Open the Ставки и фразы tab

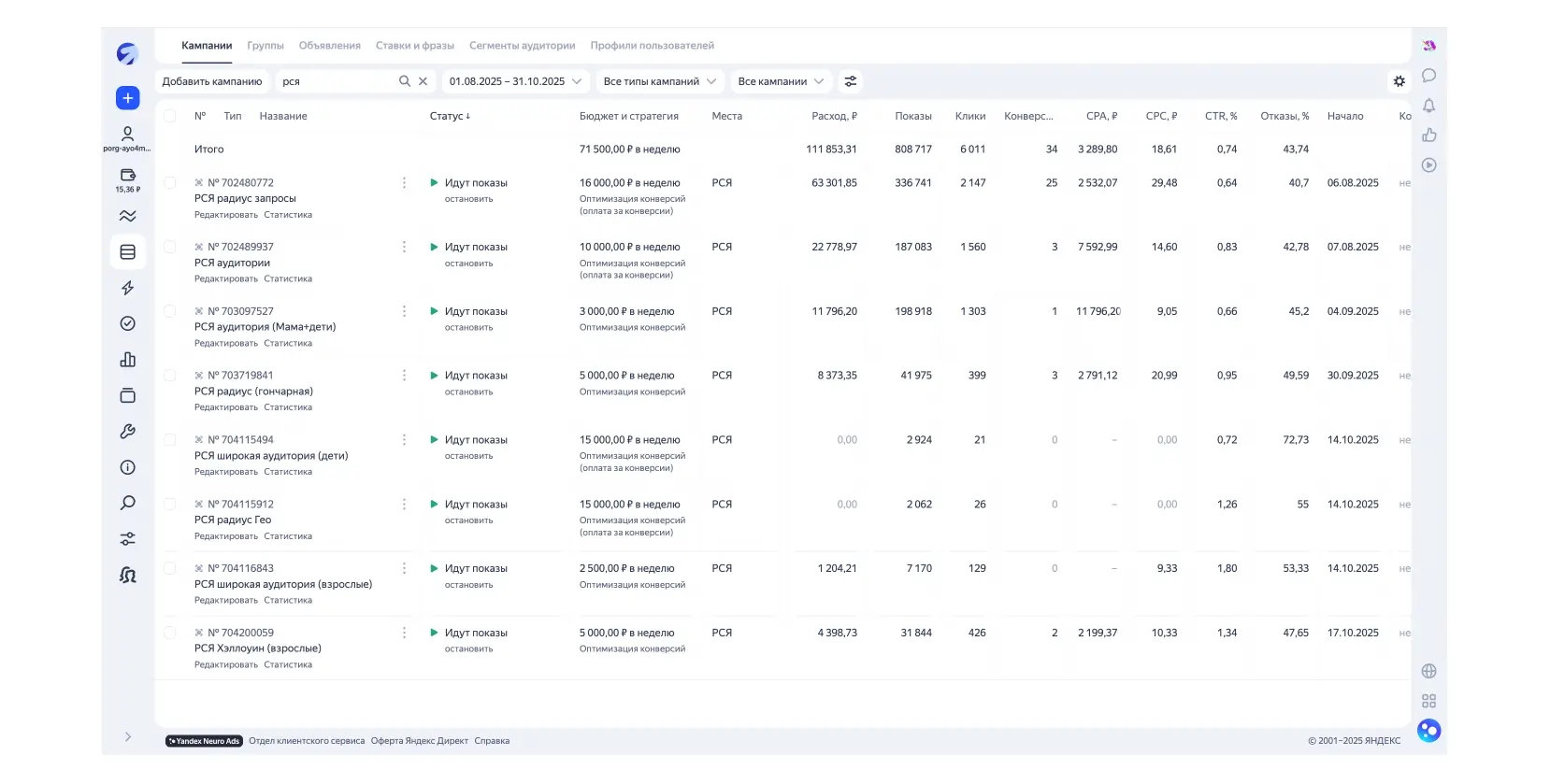click(x=414, y=46)
